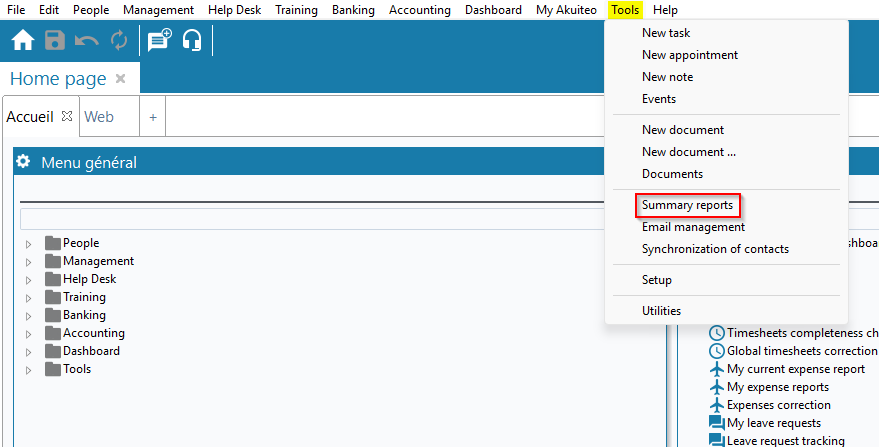Select Summary reports from the Tools menu
The width and height of the screenshot is (879, 447).
(687, 205)
